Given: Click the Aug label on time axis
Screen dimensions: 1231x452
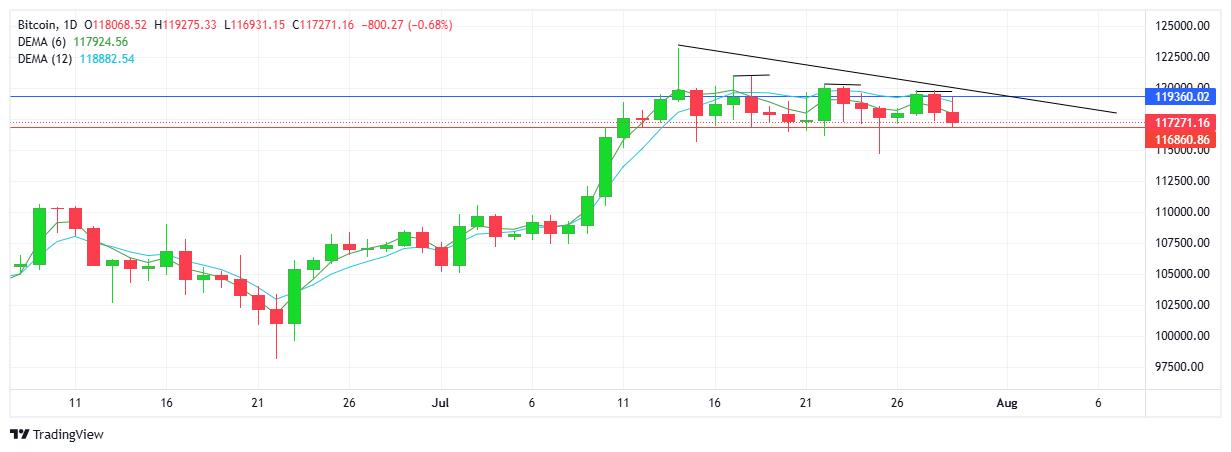Looking at the screenshot, I should (x=1007, y=403).
